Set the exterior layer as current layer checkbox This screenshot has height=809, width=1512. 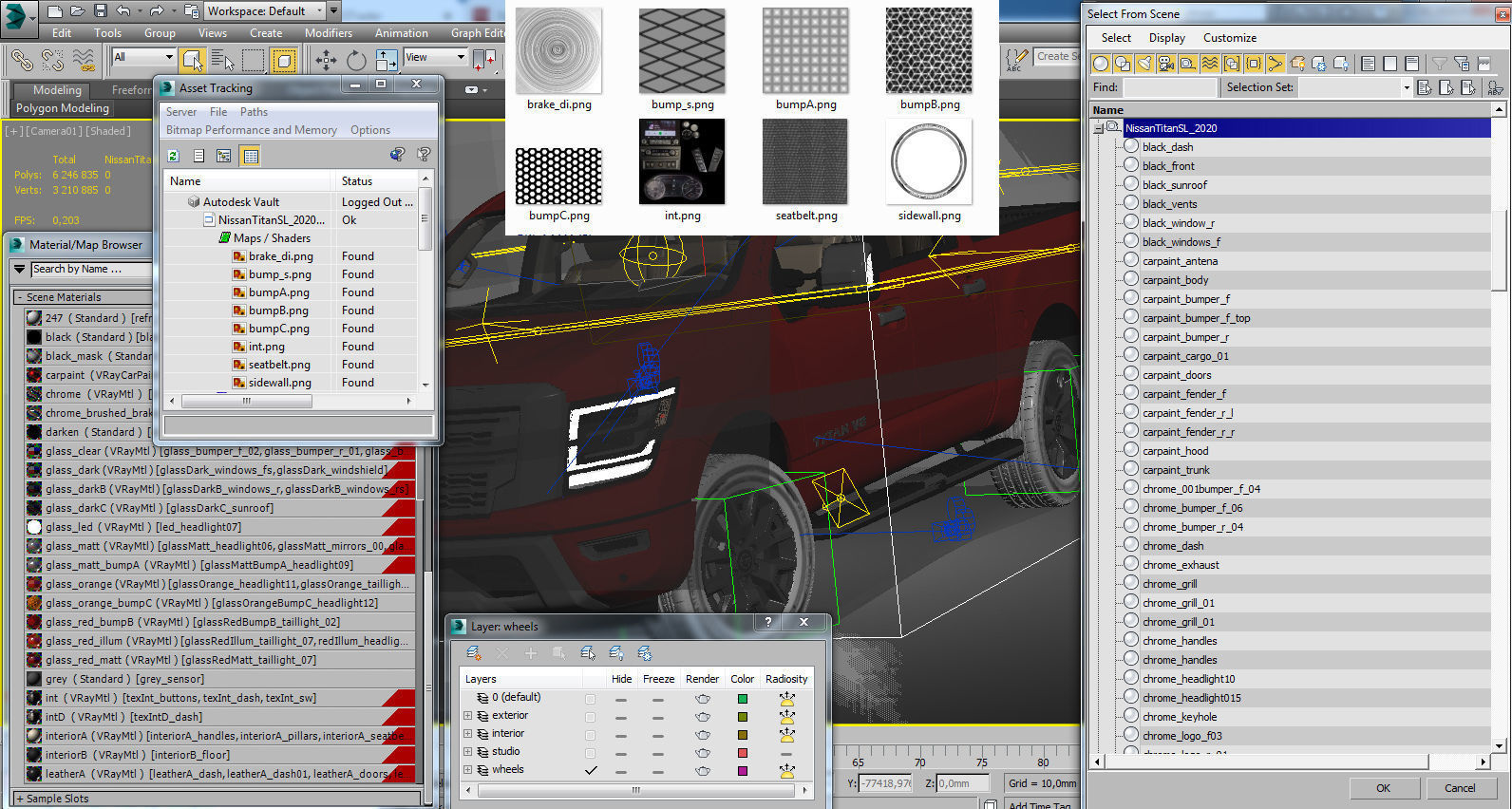[x=591, y=717]
